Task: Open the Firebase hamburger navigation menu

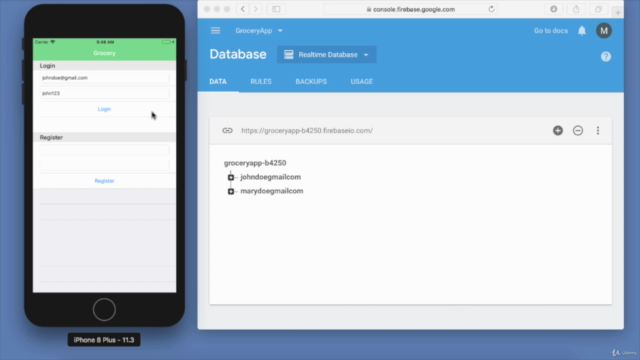Action: [216, 31]
